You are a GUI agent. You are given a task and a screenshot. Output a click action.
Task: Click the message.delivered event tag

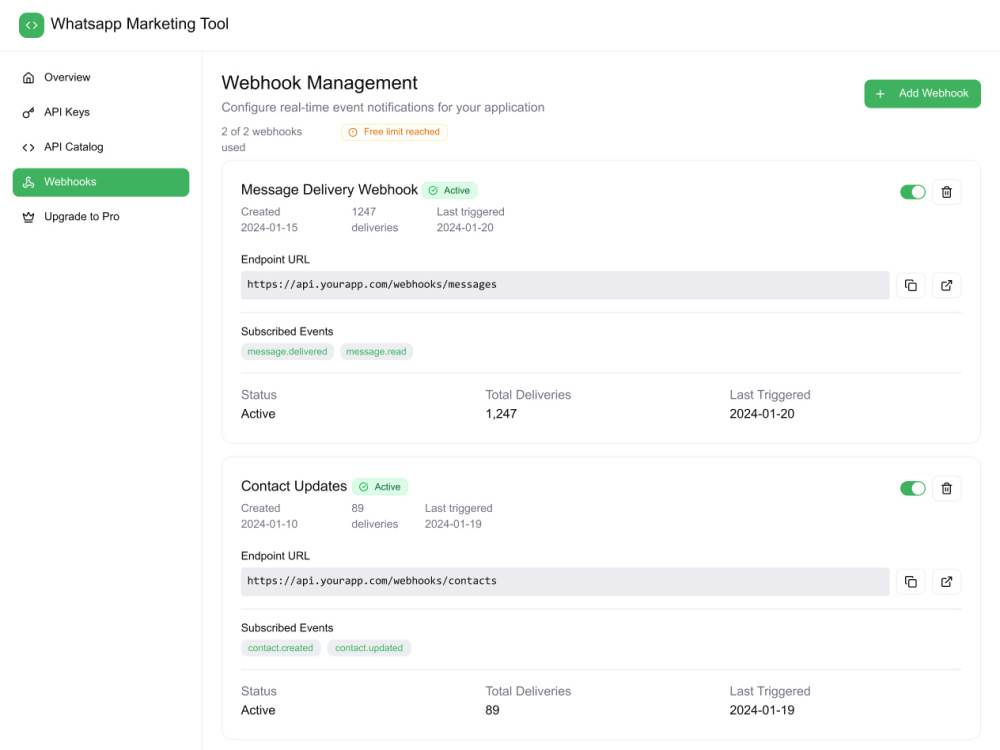pyautogui.click(x=287, y=351)
